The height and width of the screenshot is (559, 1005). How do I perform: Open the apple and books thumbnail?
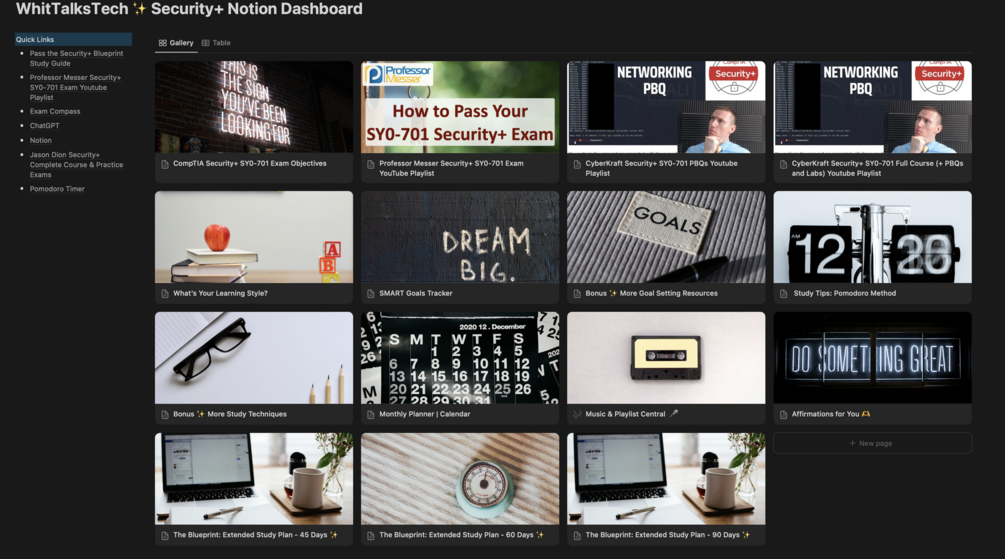coord(254,237)
